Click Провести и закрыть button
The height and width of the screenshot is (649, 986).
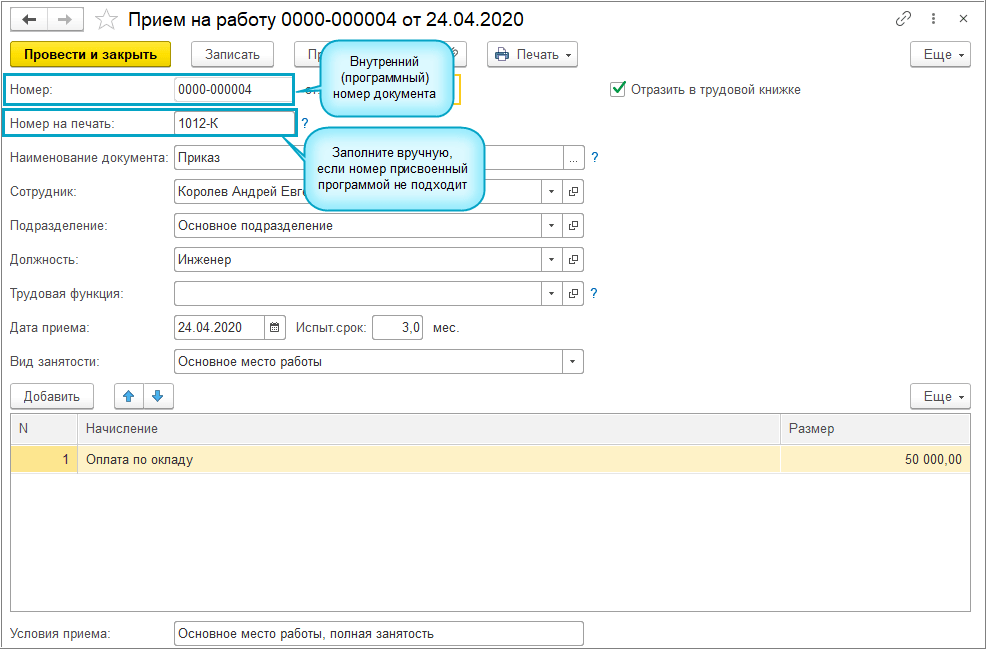click(90, 55)
